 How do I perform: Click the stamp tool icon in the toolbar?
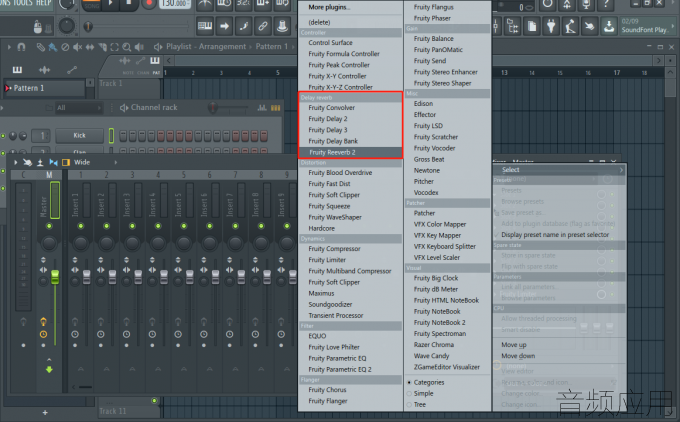tap(282, 26)
